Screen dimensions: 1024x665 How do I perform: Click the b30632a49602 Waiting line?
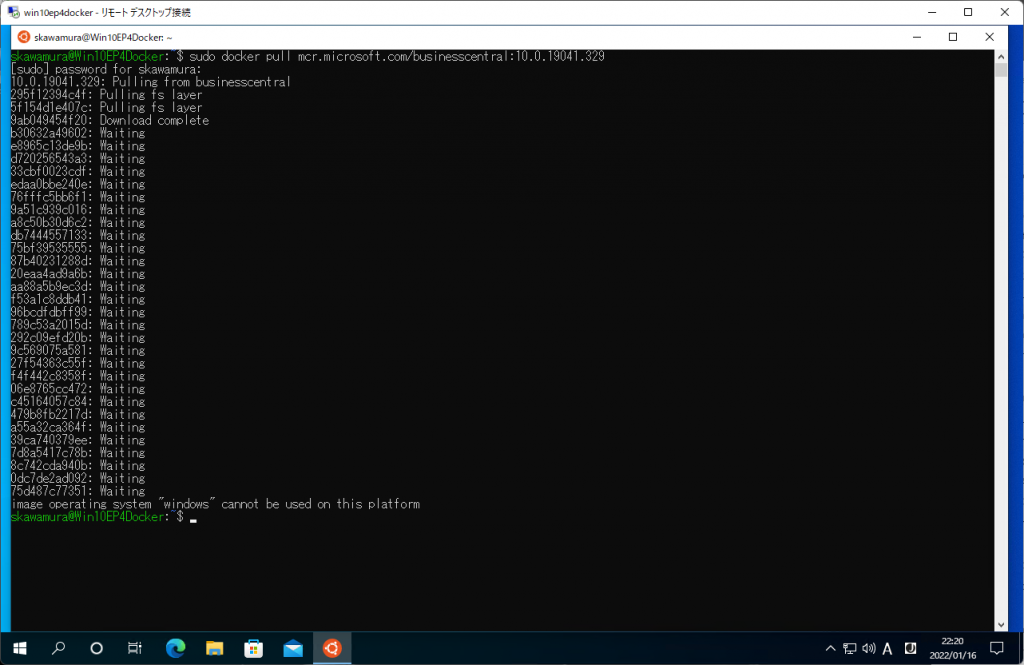tap(78, 133)
